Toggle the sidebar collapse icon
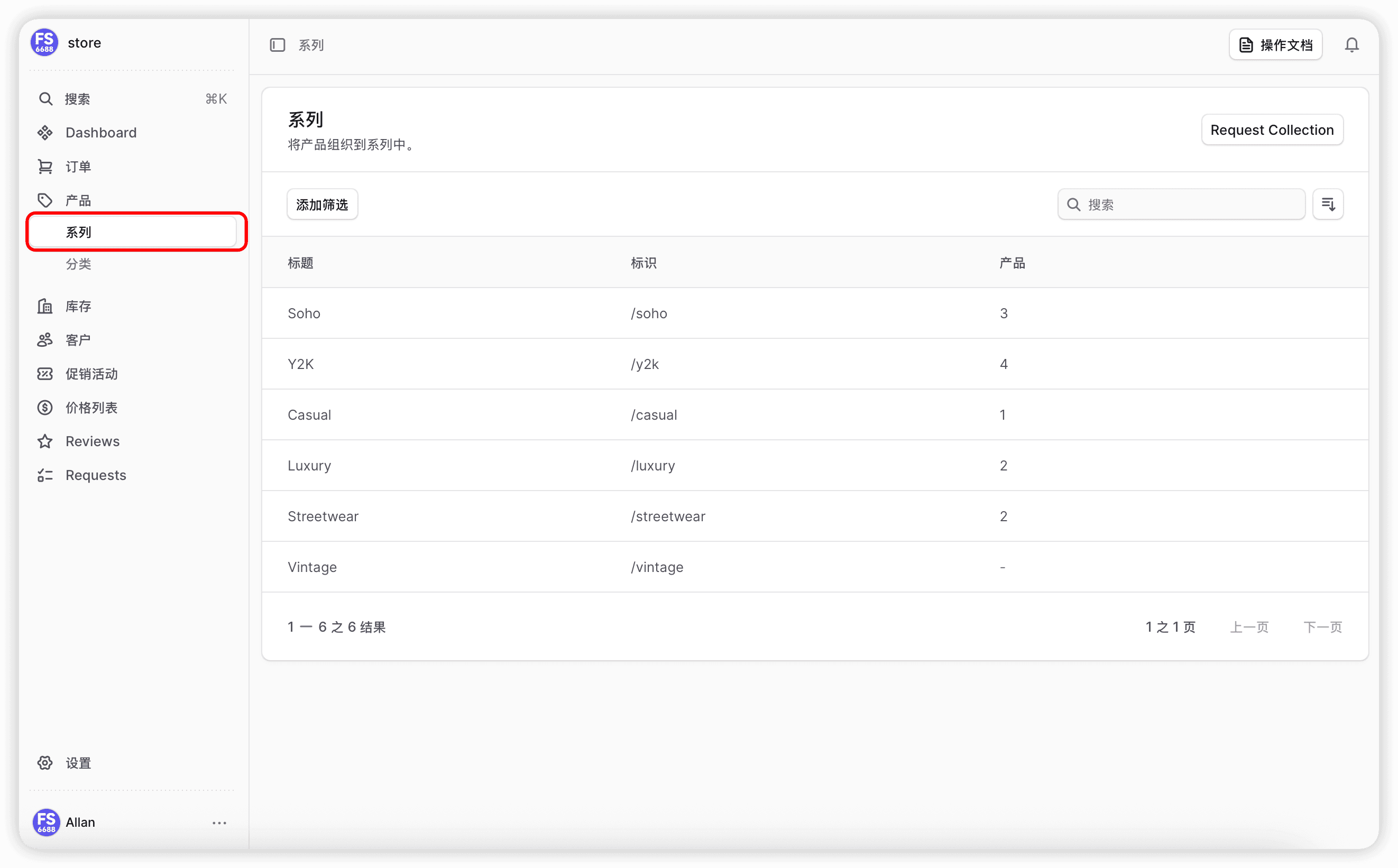Image resolution: width=1398 pixels, height=868 pixels. pos(277,45)
